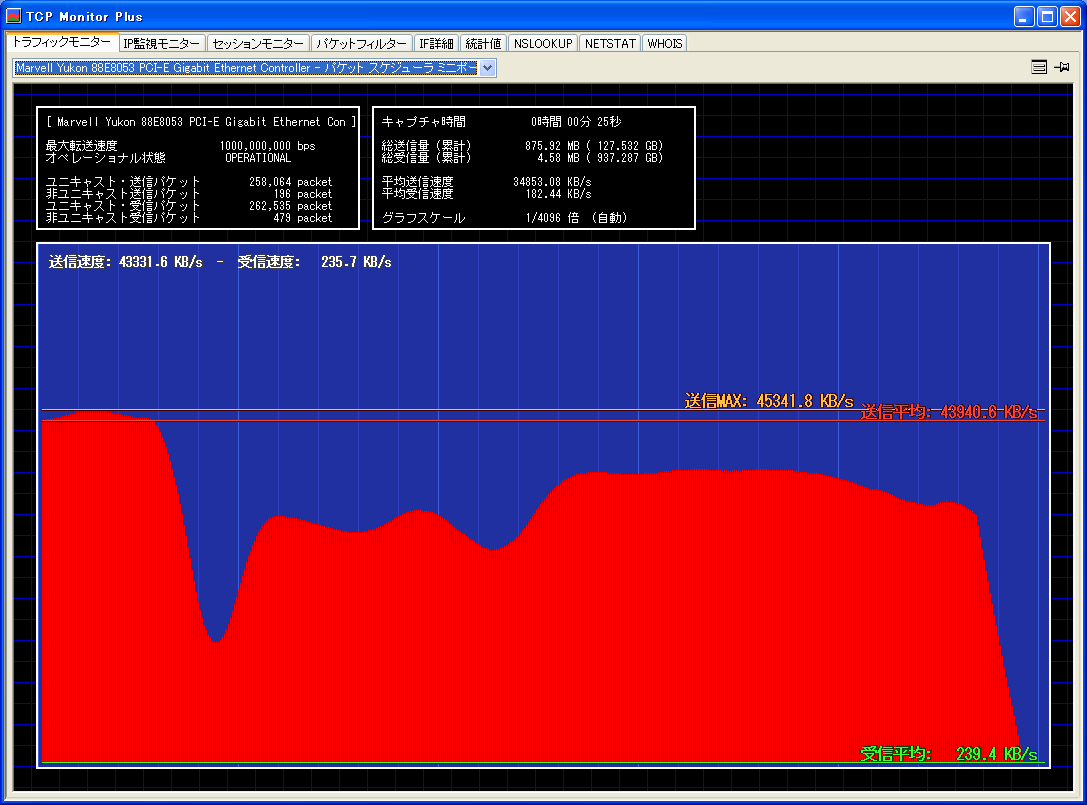The height and width of the screenshot is (805, 1087).
Task: Click the adapter info panel with 最大転送速度
Action: (x=197, y=168)
